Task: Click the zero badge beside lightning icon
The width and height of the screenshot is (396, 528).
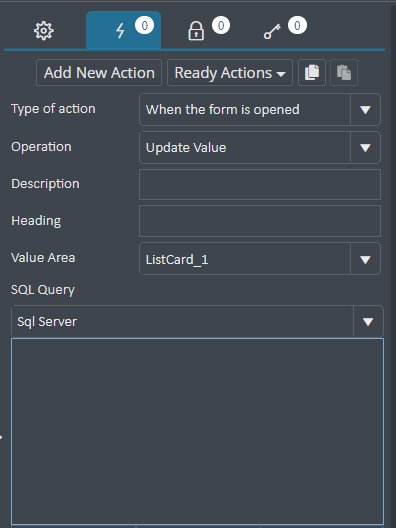Action: (144, 26)
